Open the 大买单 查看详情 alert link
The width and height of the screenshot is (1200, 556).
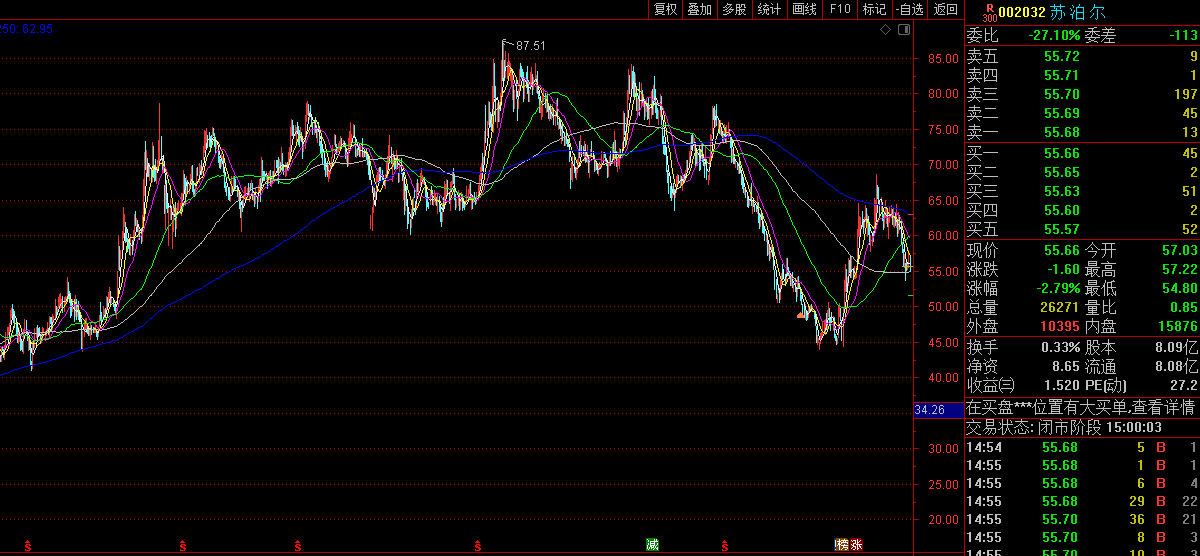pos(1081,407)
